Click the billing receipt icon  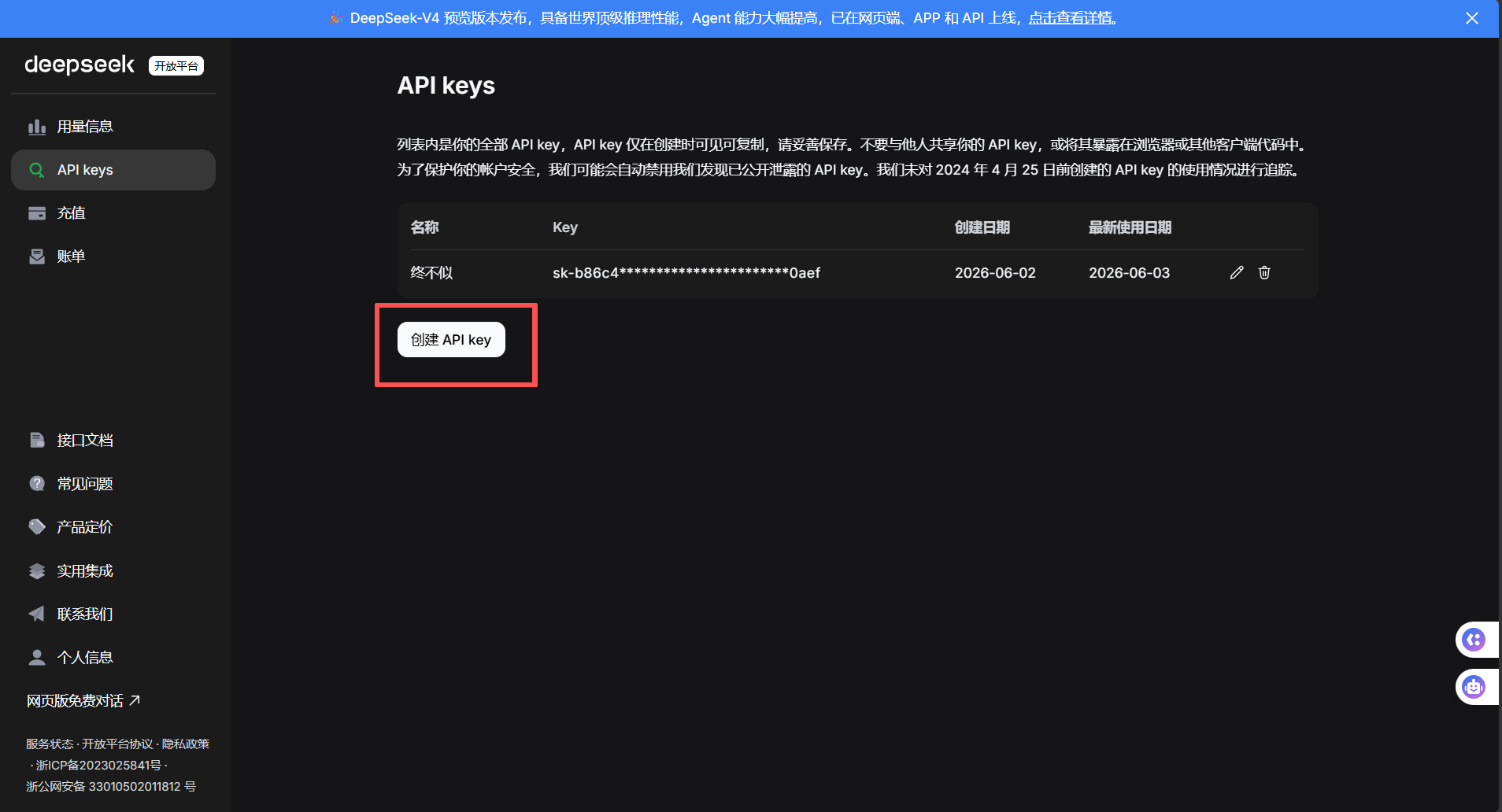[37, 257]
